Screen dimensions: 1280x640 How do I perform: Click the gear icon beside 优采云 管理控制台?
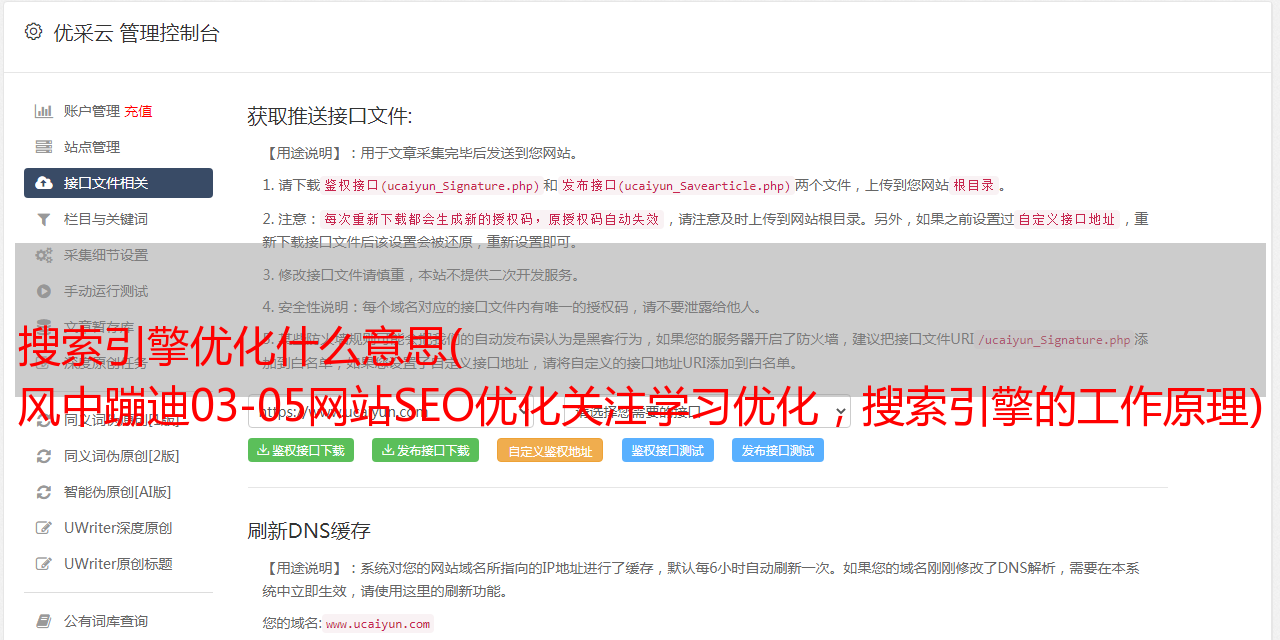click(x=34, y=32)
